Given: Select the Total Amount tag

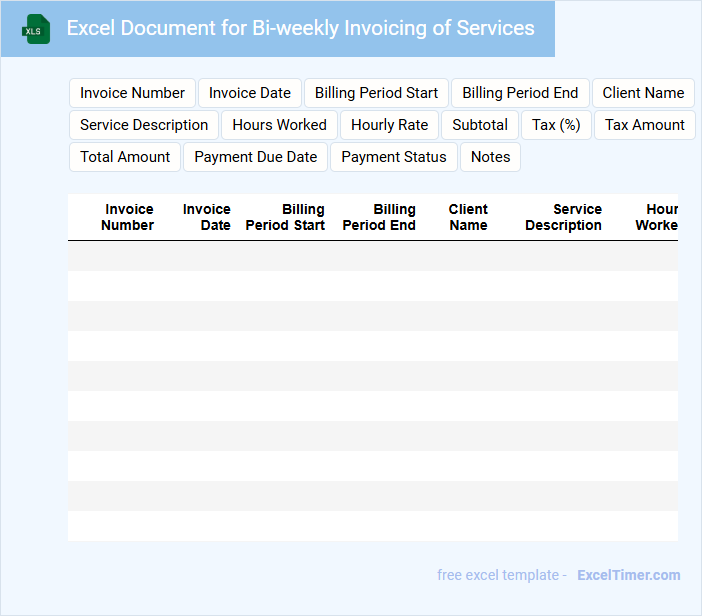Looking at the screenshot, I should [x=125, y=157].
